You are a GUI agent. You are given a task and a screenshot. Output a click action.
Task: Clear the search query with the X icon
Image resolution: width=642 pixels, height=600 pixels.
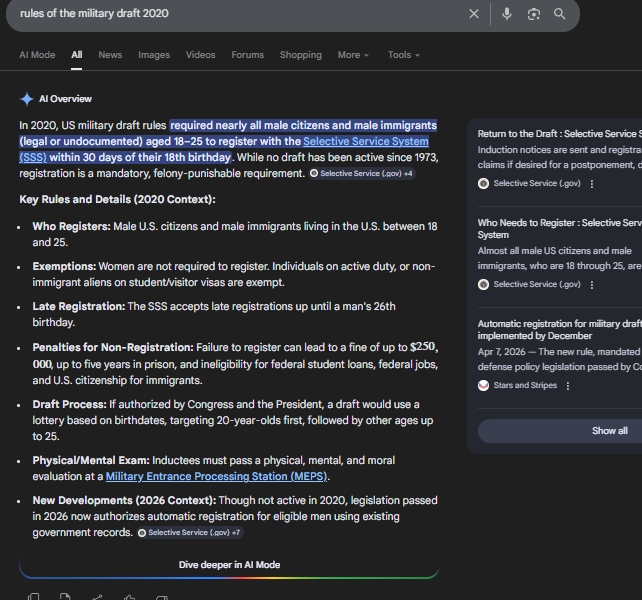[474, 14]
